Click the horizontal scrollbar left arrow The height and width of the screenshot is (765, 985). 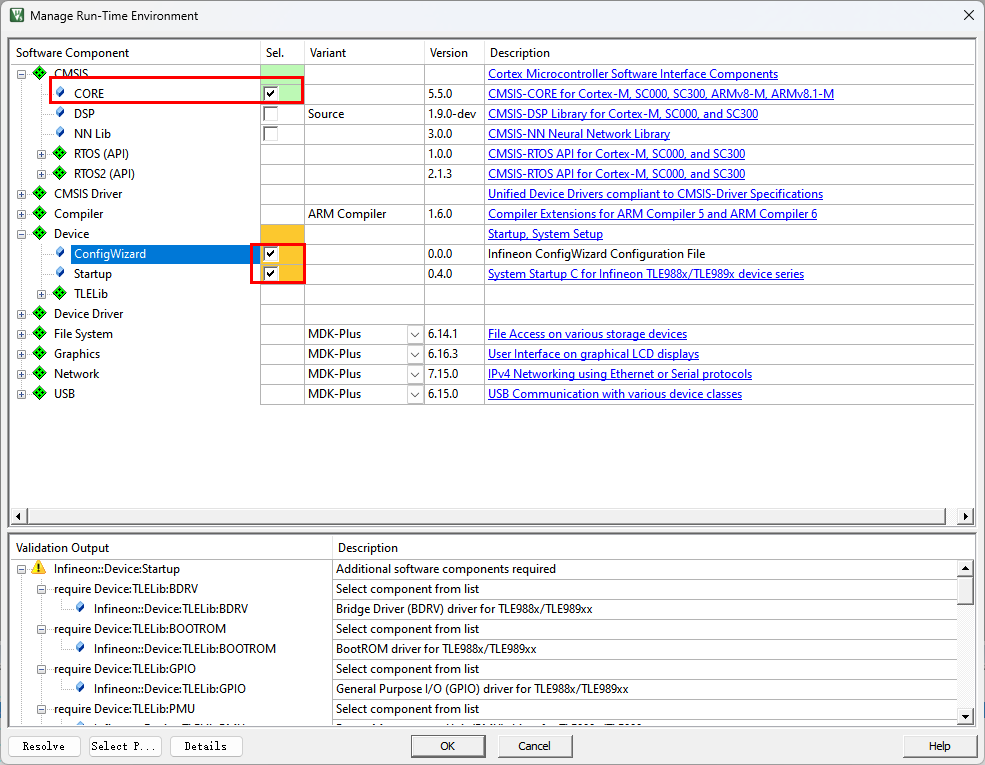(x=18, y=516)
